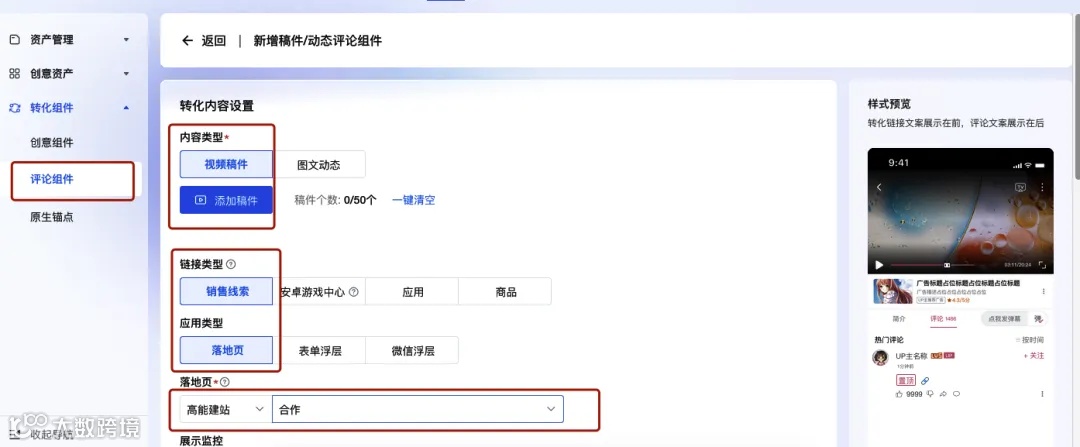Select 图文动态 content type
Viewport: 1080px width, 447px height.
click(x=319, y=165)
